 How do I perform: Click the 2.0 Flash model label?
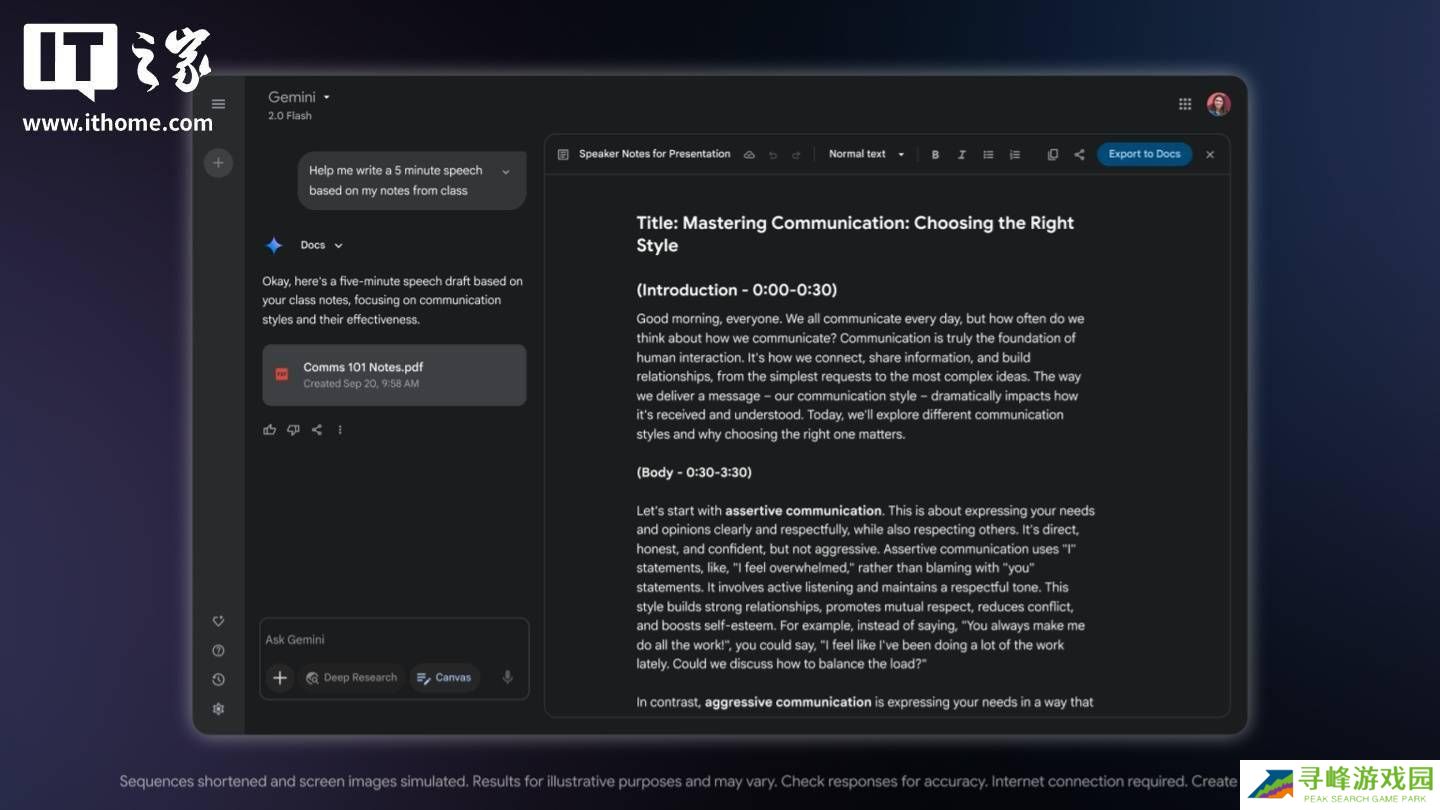(x=290, y=116)
